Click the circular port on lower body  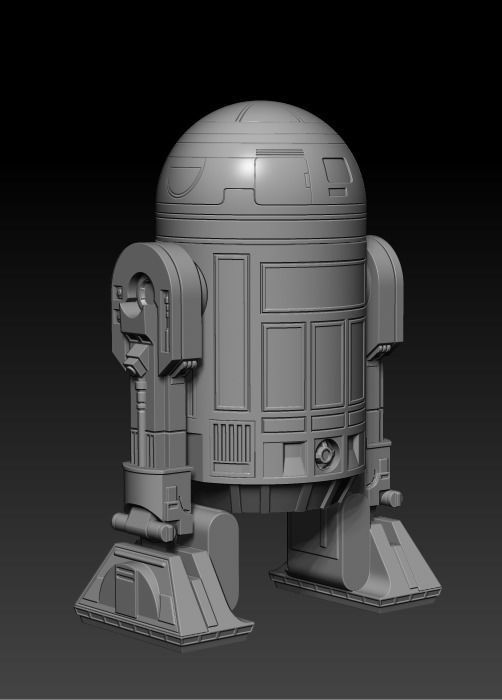coord(326,454)
